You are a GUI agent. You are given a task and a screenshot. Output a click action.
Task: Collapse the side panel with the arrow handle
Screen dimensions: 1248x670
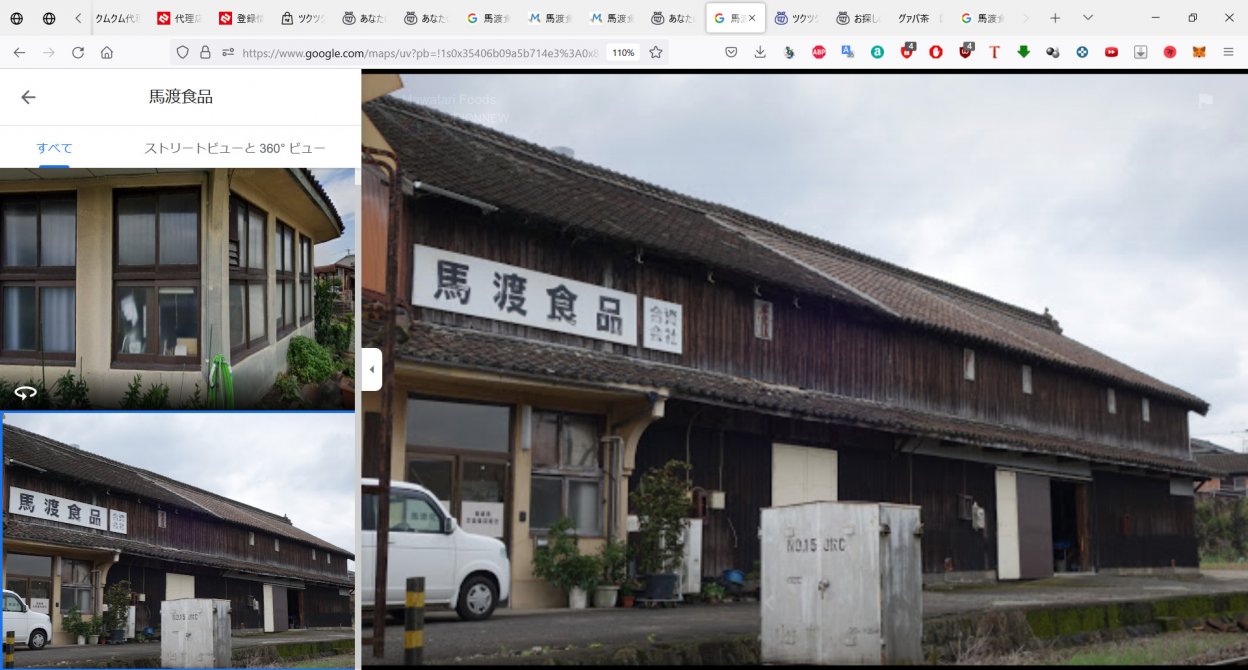point(371,369)
